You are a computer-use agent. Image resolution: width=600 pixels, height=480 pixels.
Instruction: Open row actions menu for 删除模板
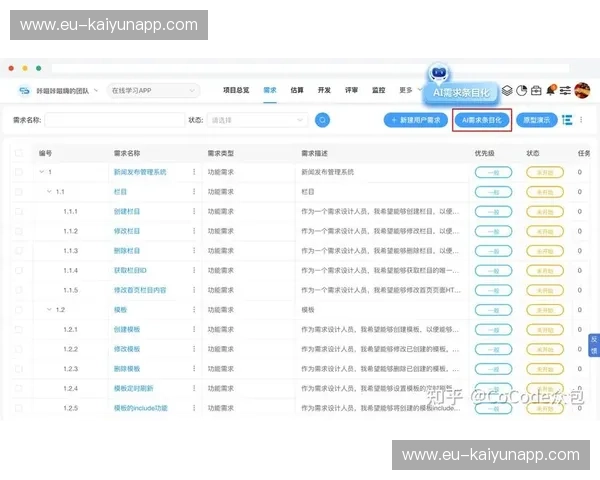click(194, 369)
